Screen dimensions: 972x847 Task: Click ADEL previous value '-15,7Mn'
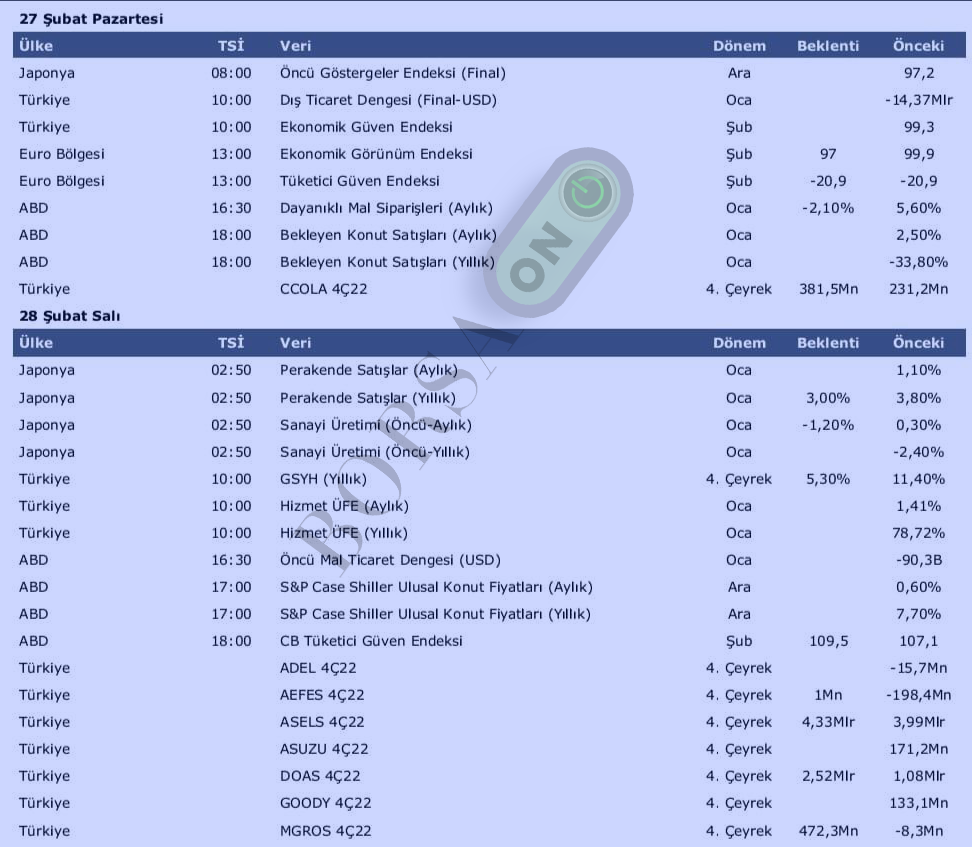(x=919, y=668)
